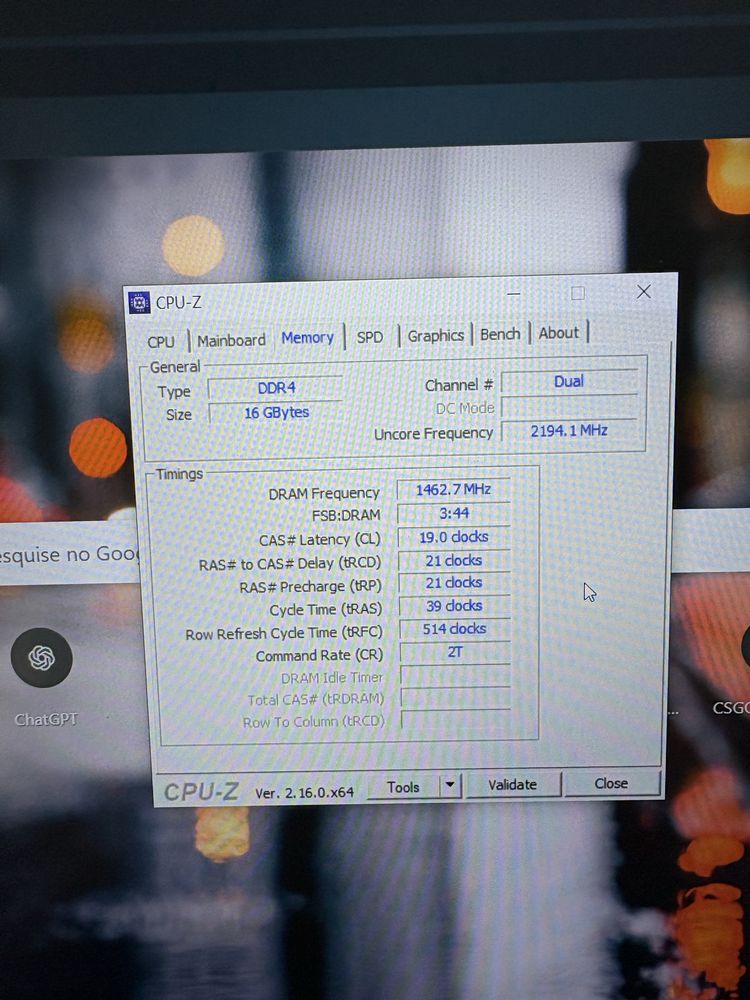The image size is (750, 1000).
Task: Click the Command Rate 2T value
Action: point(455,652)
